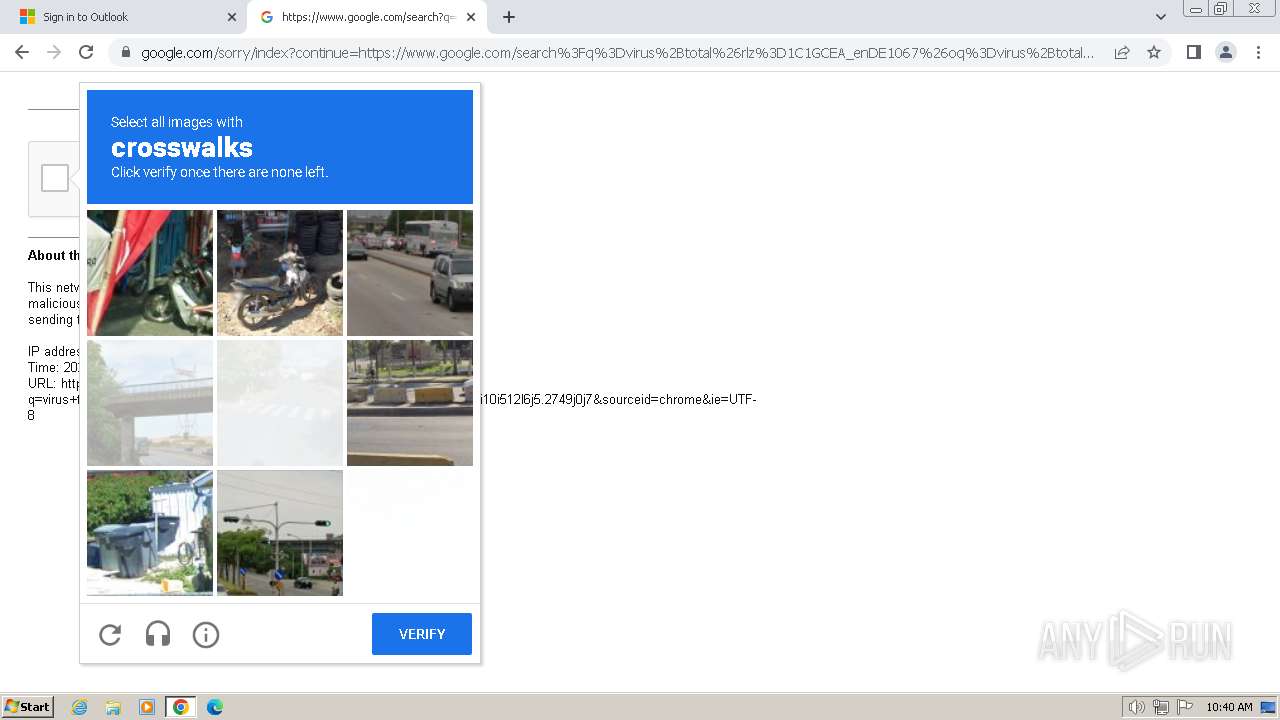The width and height of the screenshot is (1280, 720).
Task: Select the traffic light pole tile
Action: click(x=280, y=533)
